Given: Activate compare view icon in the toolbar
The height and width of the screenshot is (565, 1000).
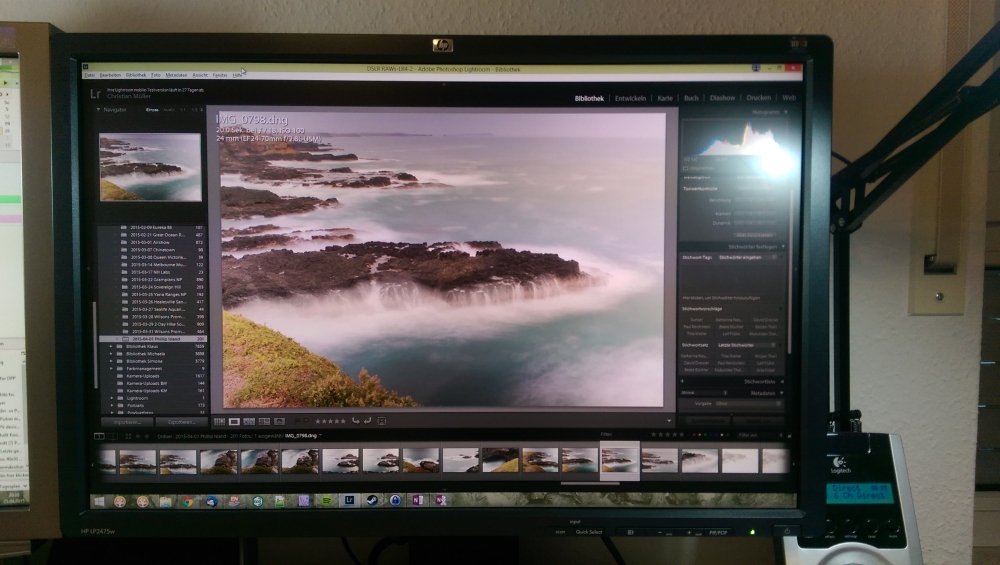Looking at the screenshot, I should click(249, 421).
